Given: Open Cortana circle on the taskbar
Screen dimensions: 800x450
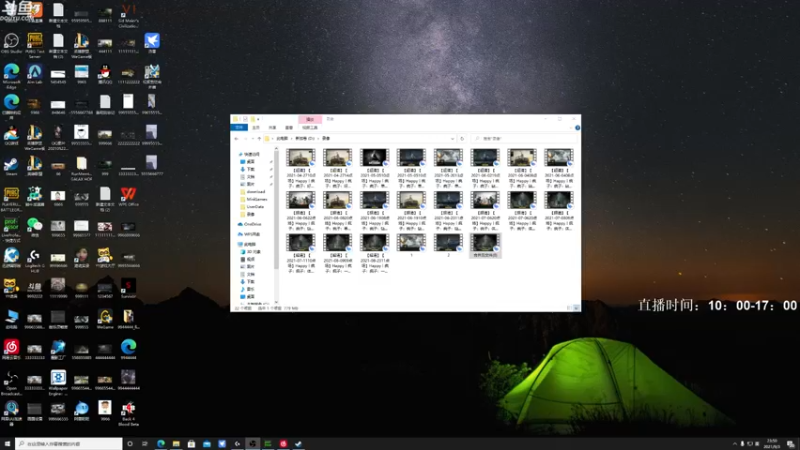Looking at the screenshot, I should (130, 444).
